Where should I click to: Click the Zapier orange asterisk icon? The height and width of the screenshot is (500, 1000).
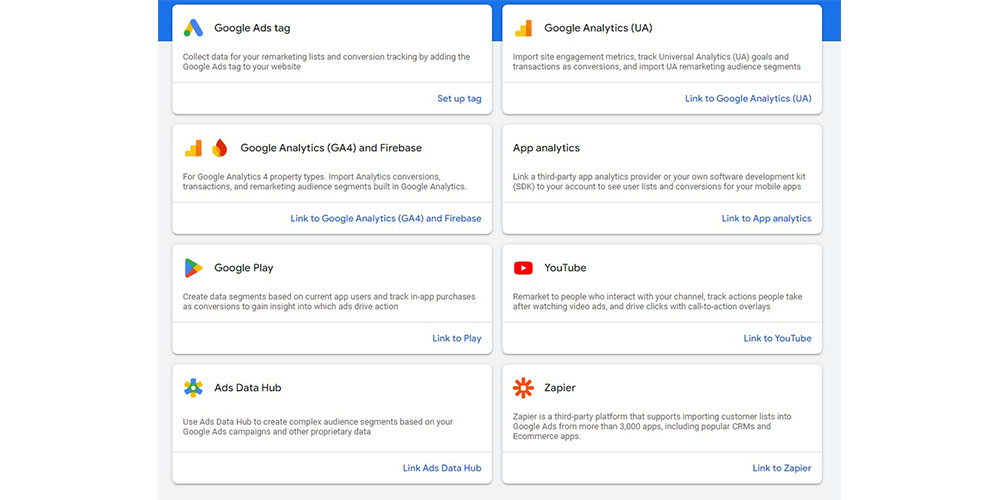[x=523, y=388]
